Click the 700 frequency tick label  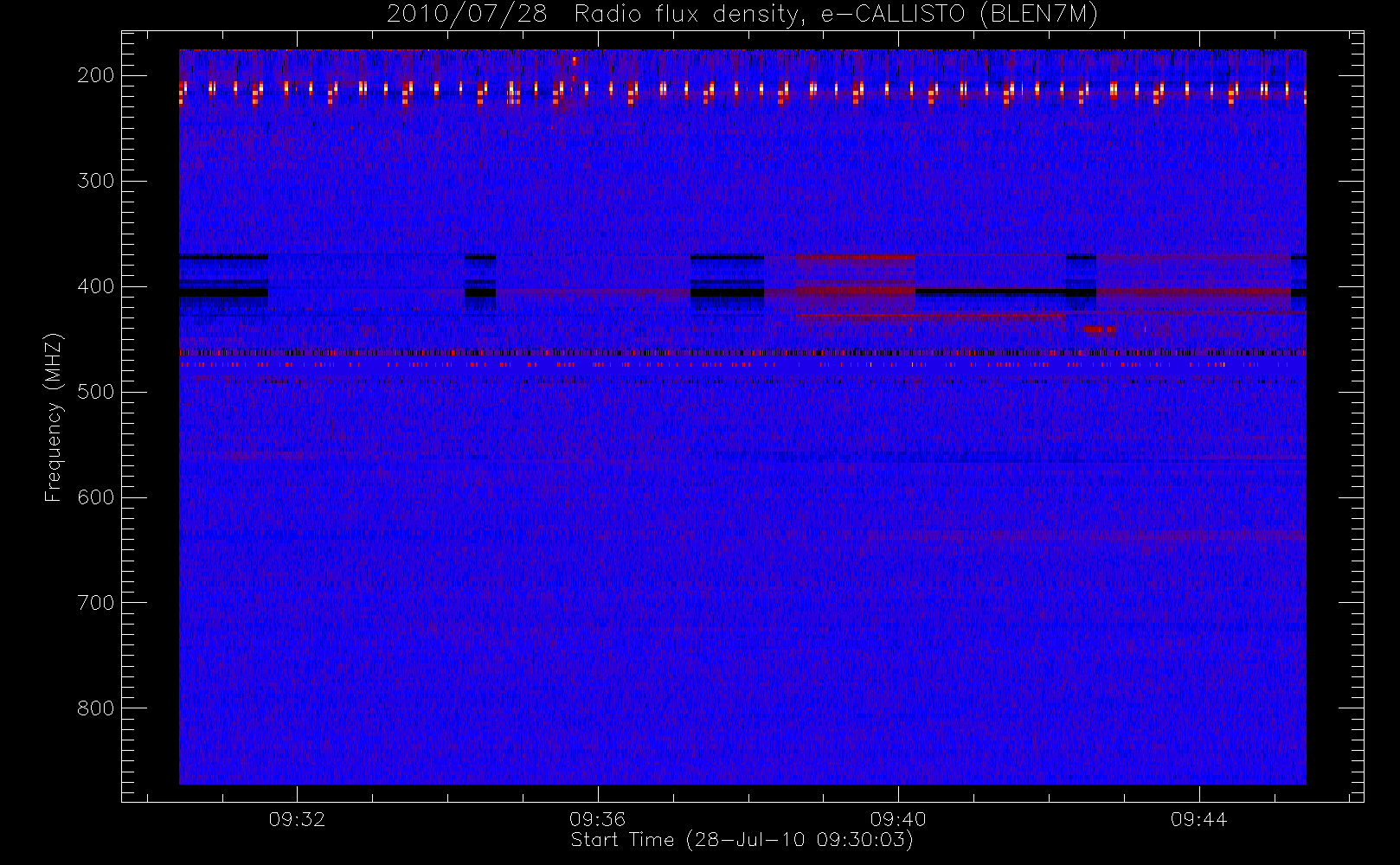tap(96, 603)
